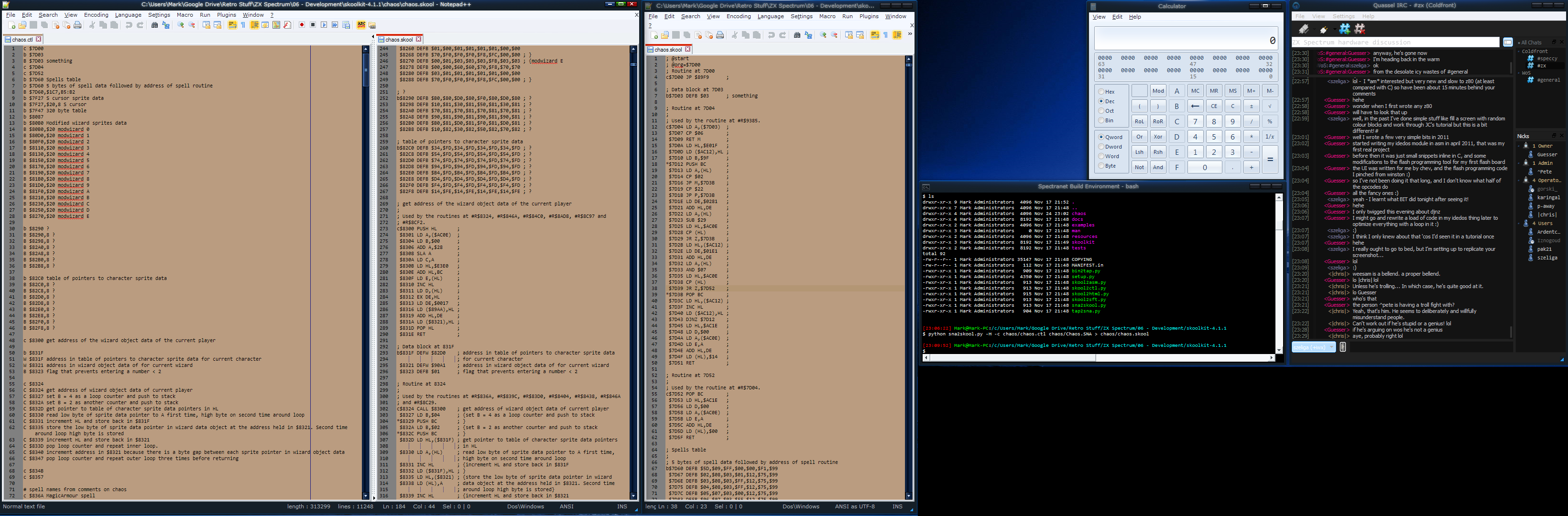Click Print icon in left Notepad++ toolbar
The height and width of the screenshot is (516, 1568).
tap(77, 25)
